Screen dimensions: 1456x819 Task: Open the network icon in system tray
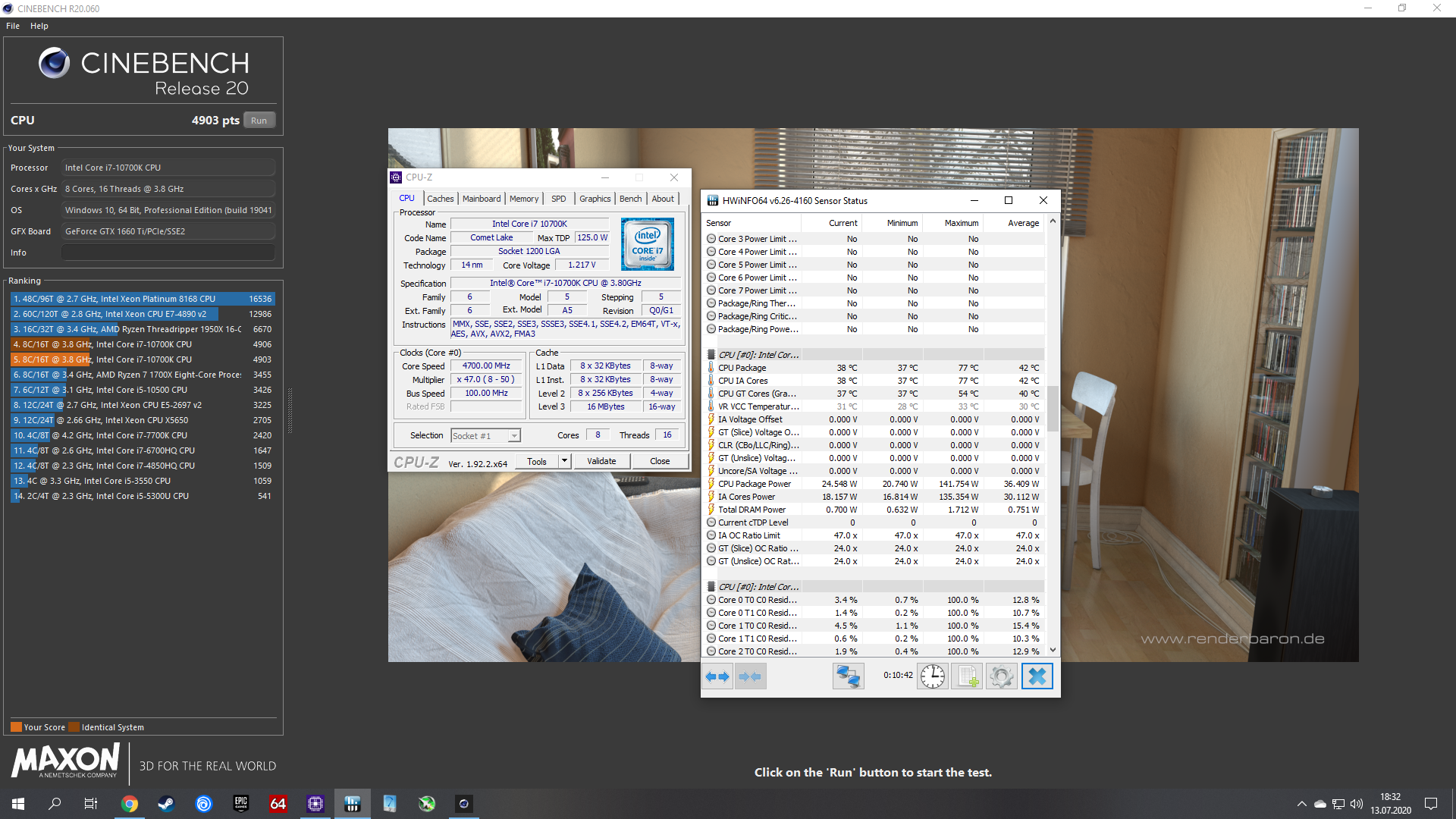point(1338,804)
